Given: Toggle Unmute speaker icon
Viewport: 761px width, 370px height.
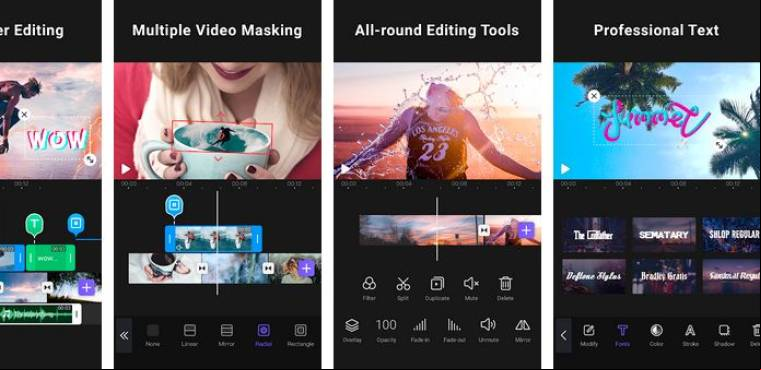Looking at the screenshot, I should pyautogui.click(x=488, y=325).
